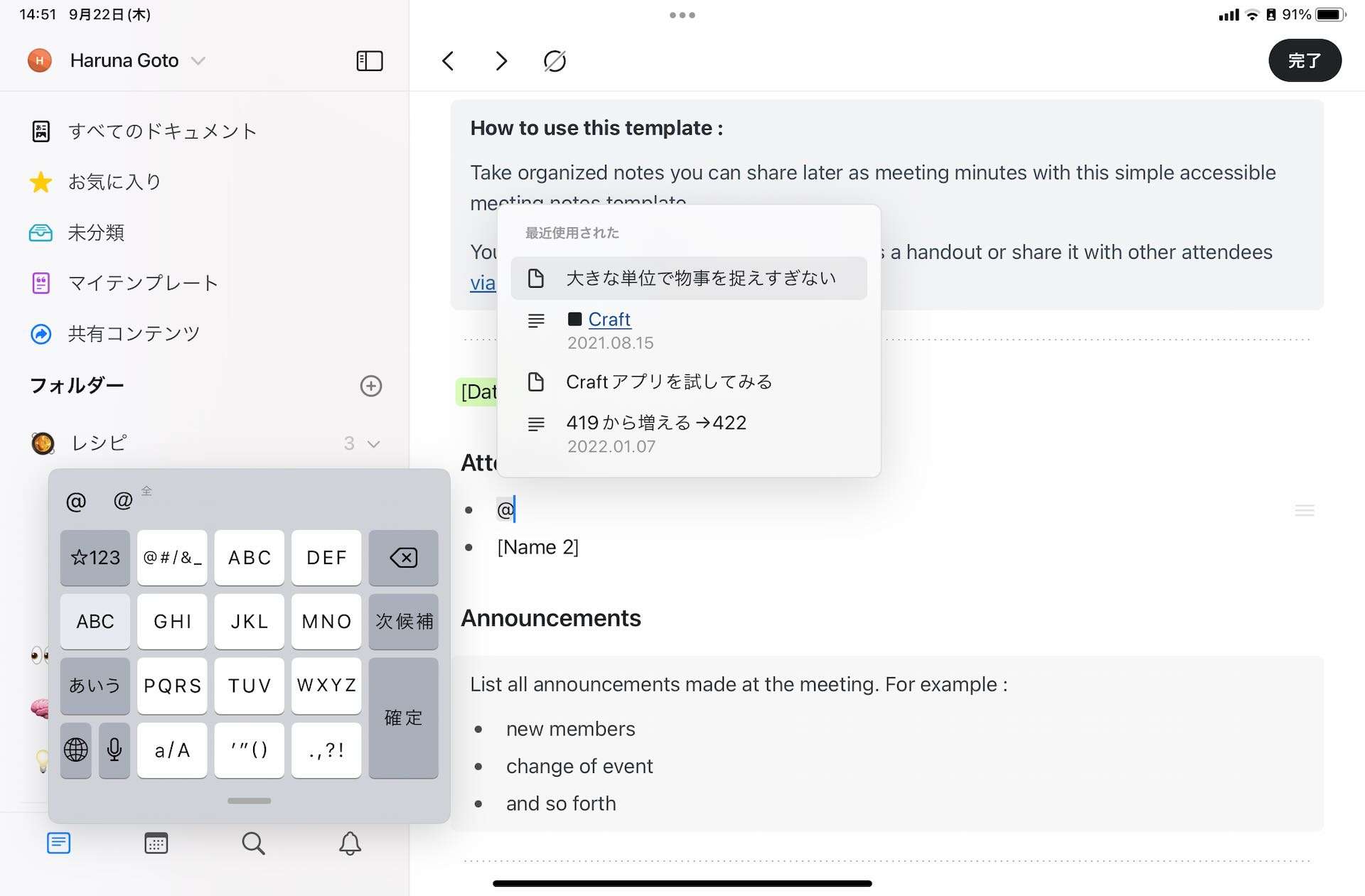
Task: Open the notifications bell icon
Action: (350, 843)
